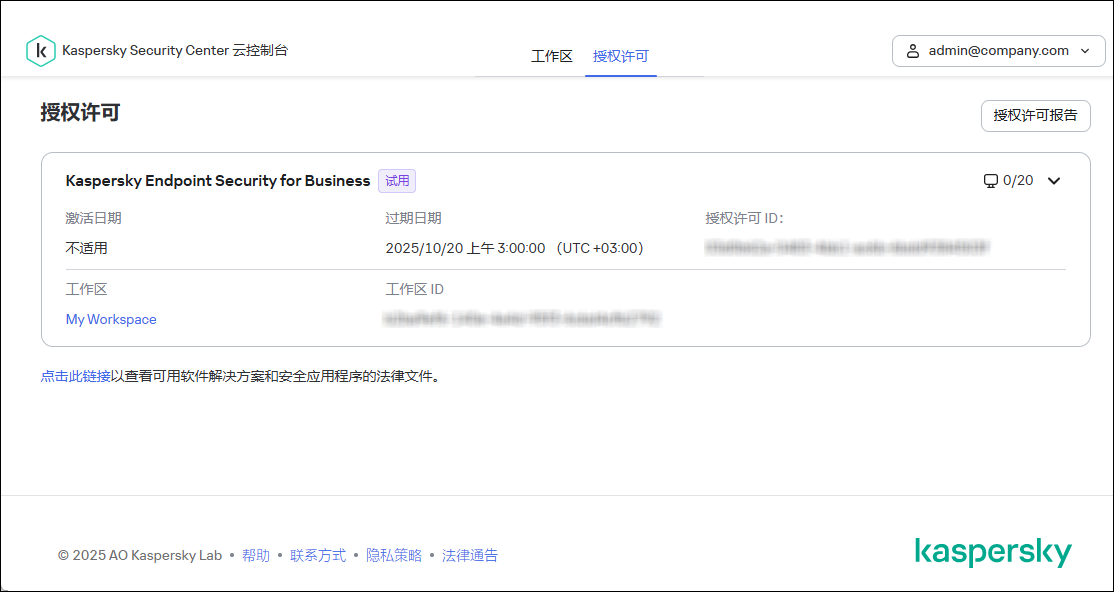The height and width of the screenshot is (592, 1114).
Task: Click the 授权许可报告 button
Action: point(1035,116)
